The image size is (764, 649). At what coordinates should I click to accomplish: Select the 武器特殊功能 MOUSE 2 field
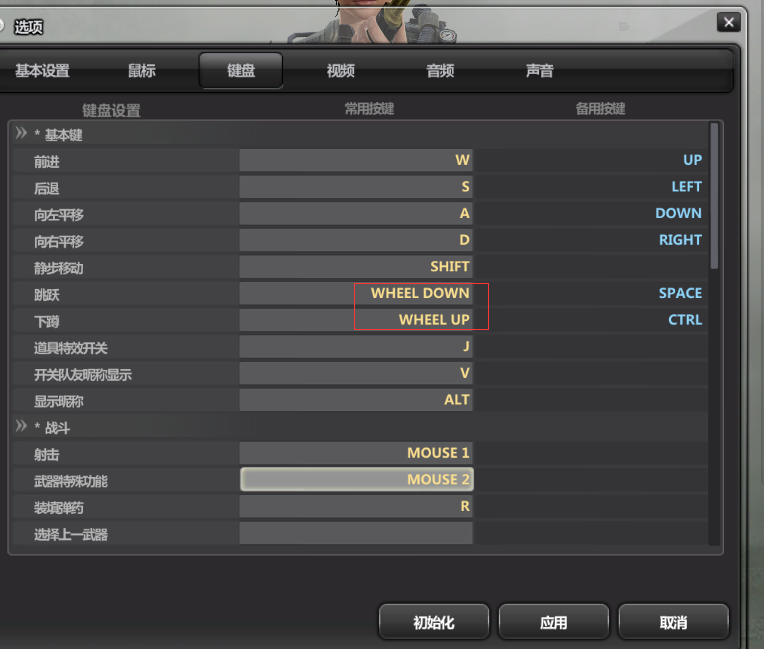[x=357, y=479]
